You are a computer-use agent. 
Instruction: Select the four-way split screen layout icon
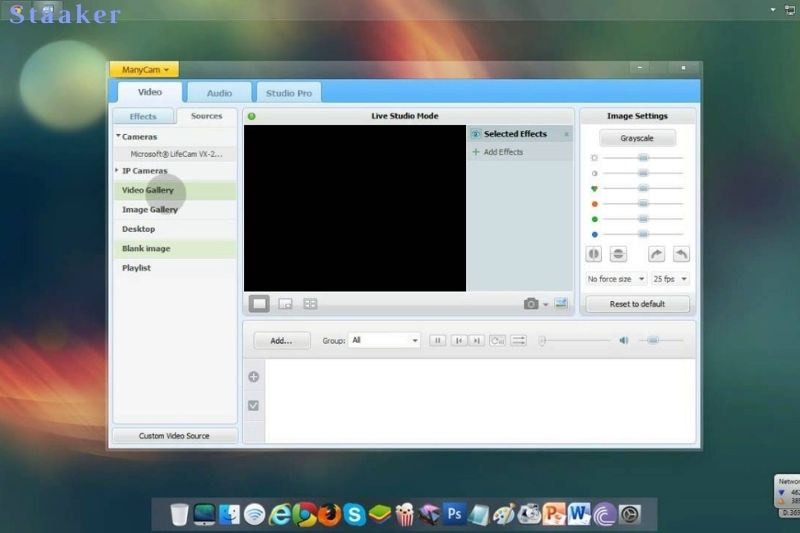pyautogui.click(x=310, y=304)
